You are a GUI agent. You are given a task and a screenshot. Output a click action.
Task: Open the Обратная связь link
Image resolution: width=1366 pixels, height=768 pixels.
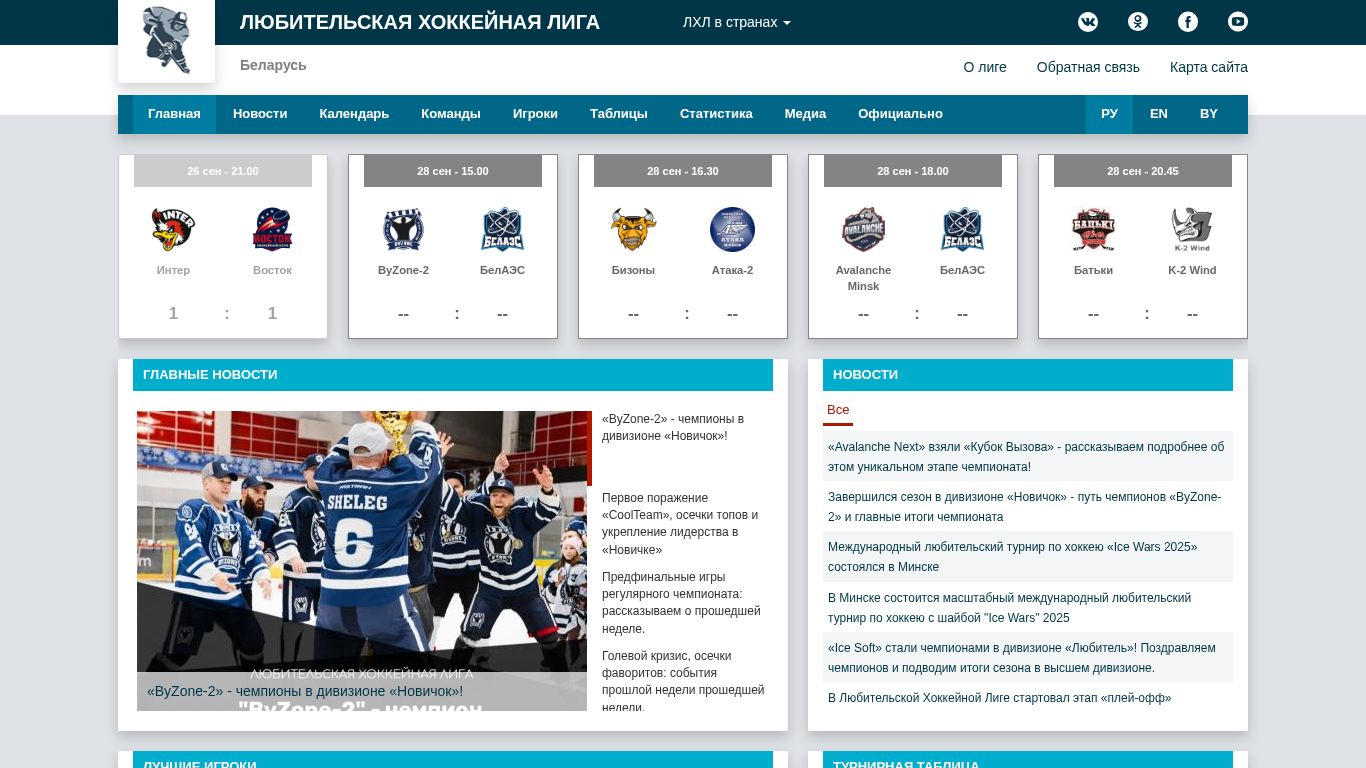coord(1088,67)
